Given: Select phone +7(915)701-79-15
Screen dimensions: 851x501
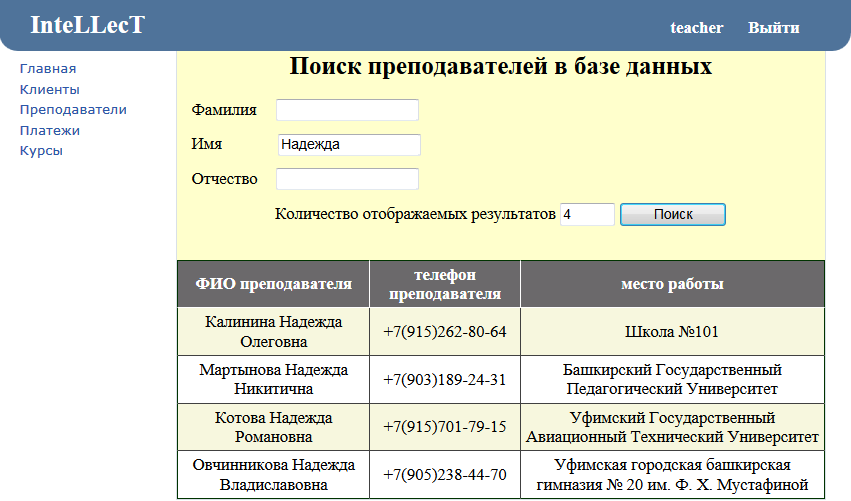Looking at the screenshot, I should pos(445,427).
